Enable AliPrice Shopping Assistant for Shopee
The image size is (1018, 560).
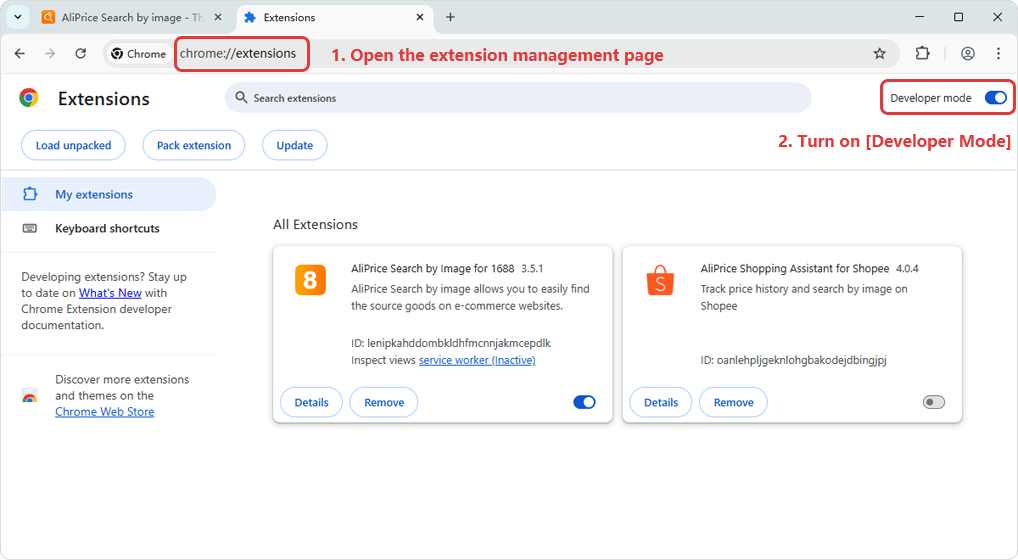933,402
